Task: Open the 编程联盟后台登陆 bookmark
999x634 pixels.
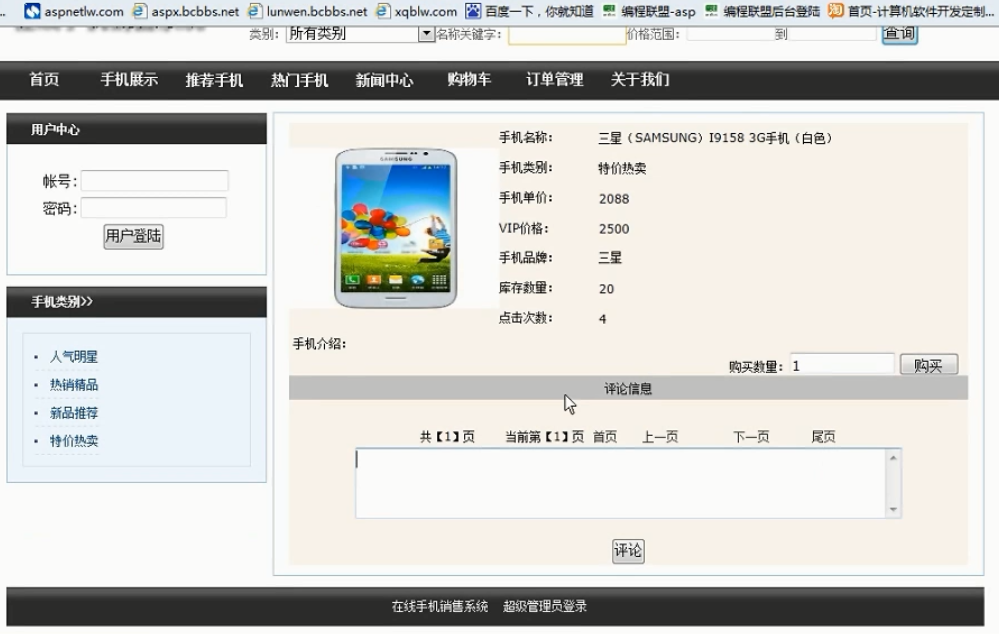Action: [762, 11]
